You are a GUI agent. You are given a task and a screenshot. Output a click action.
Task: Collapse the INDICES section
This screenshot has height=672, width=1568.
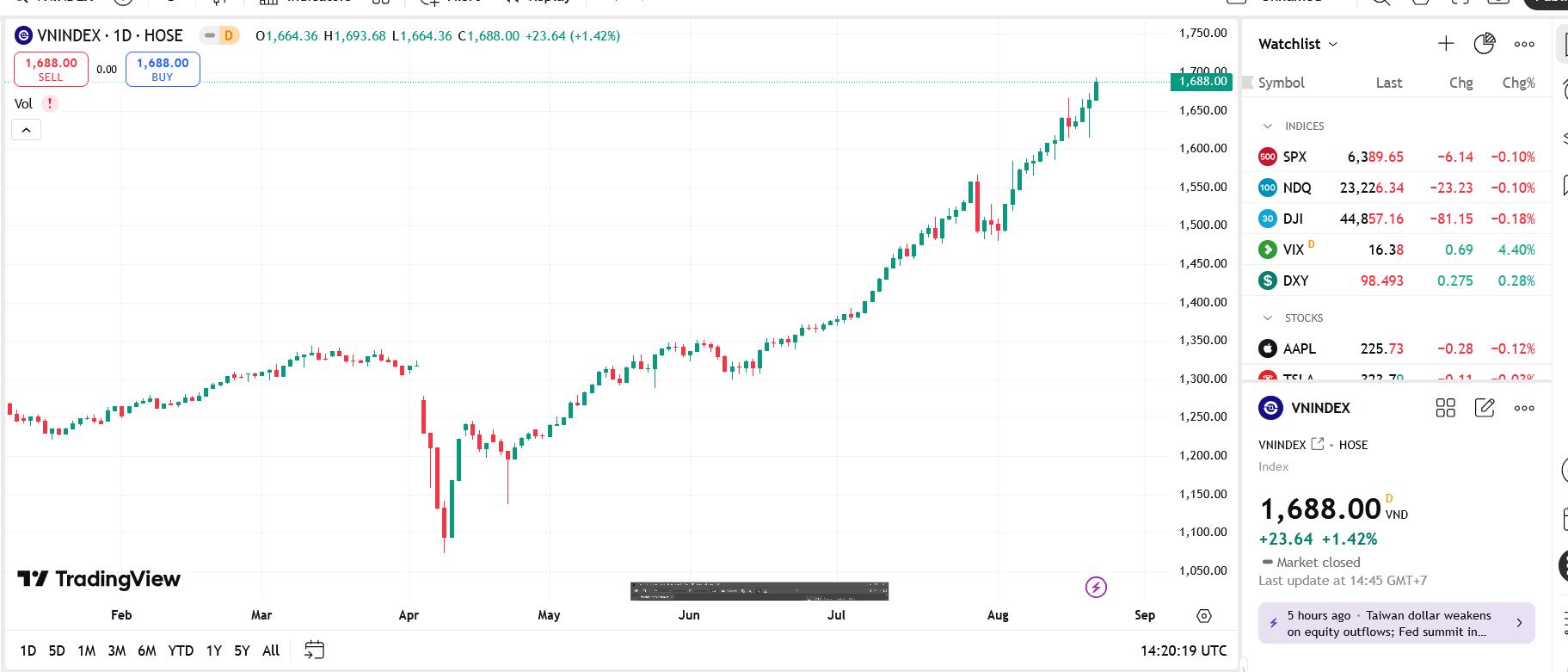[1267, 126]
